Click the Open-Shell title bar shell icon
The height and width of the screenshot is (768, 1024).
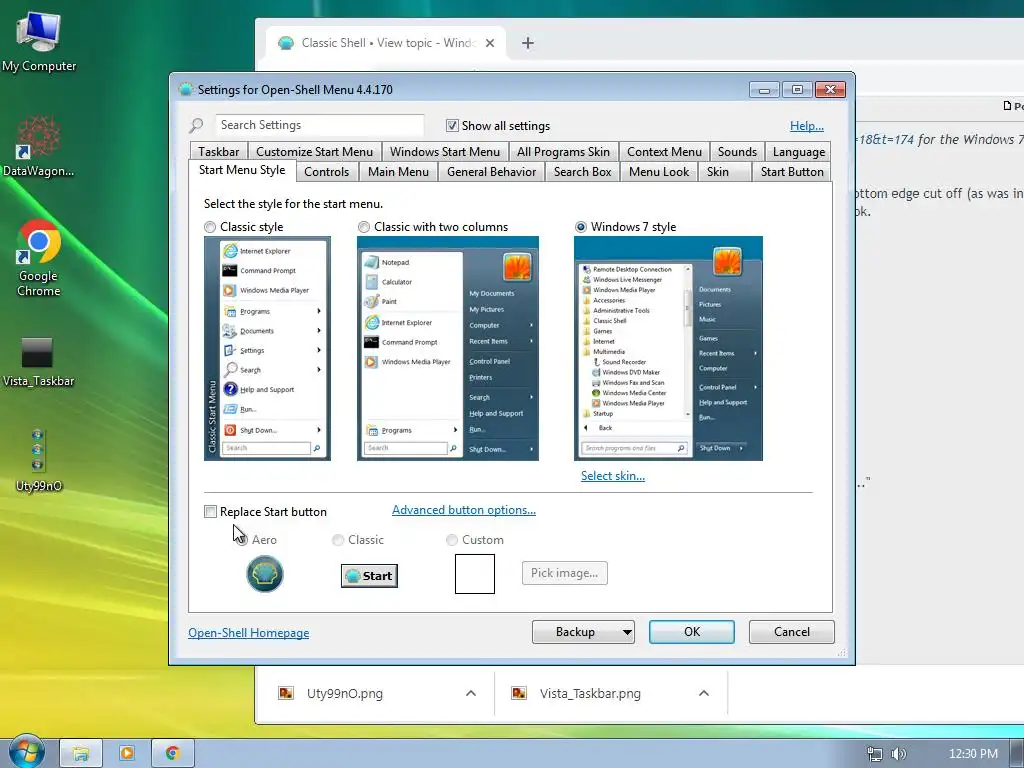point(185,89)
